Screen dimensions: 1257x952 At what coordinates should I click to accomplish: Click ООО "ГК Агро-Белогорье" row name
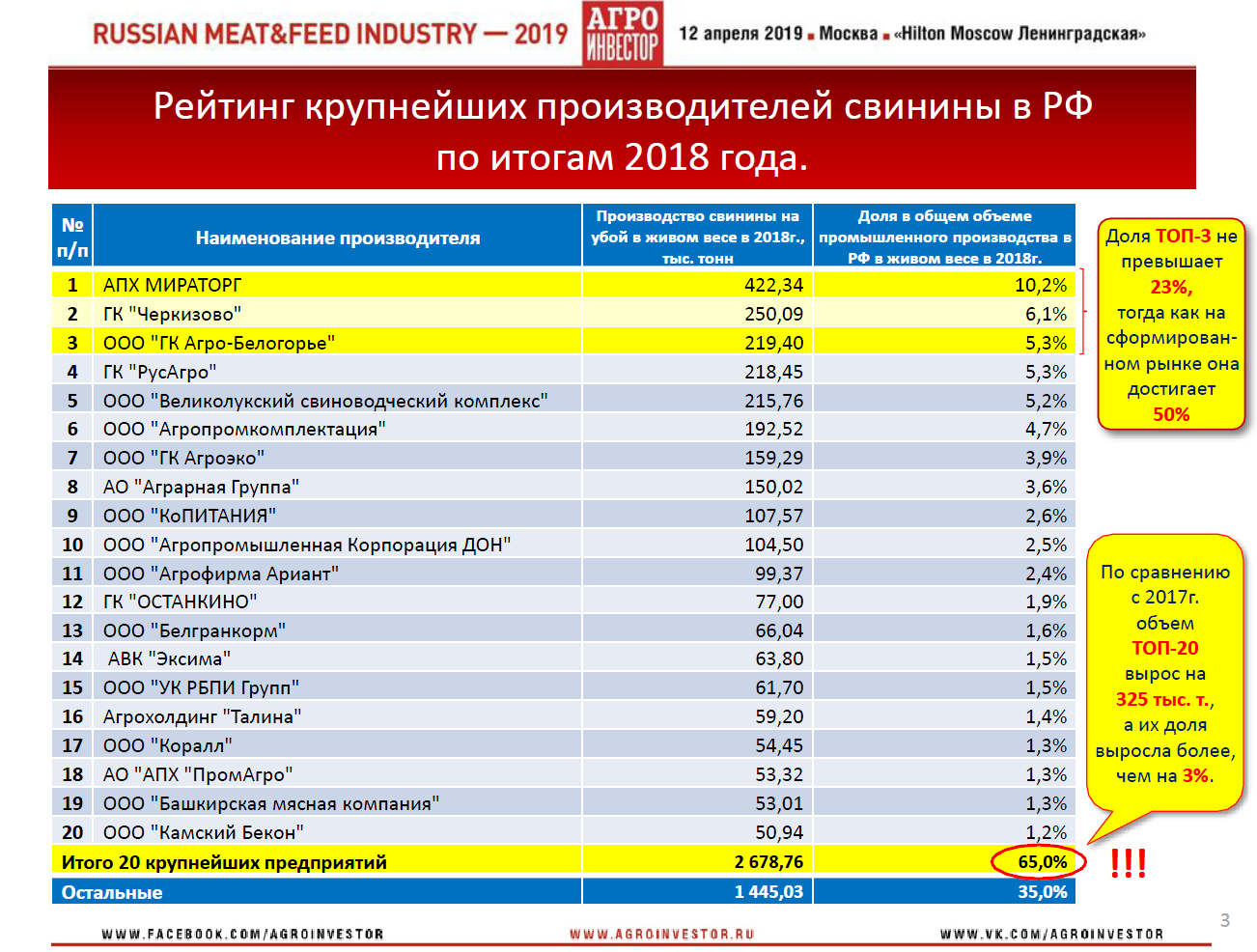219,343
